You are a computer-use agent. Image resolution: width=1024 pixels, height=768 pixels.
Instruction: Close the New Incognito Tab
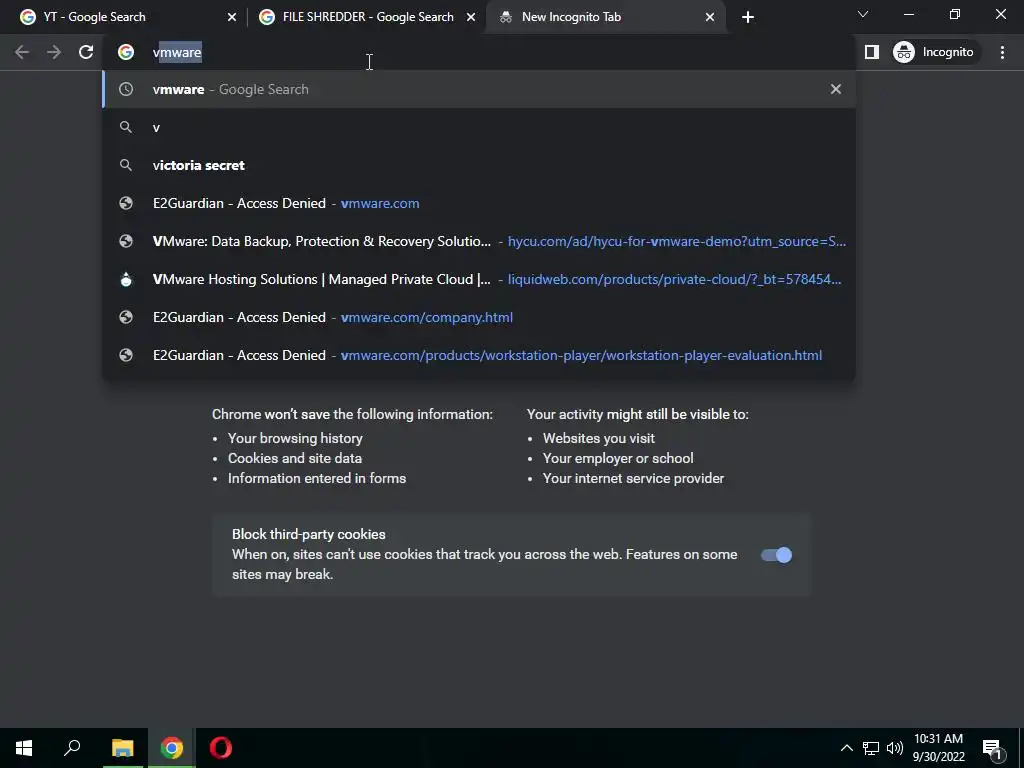point(710,18)
